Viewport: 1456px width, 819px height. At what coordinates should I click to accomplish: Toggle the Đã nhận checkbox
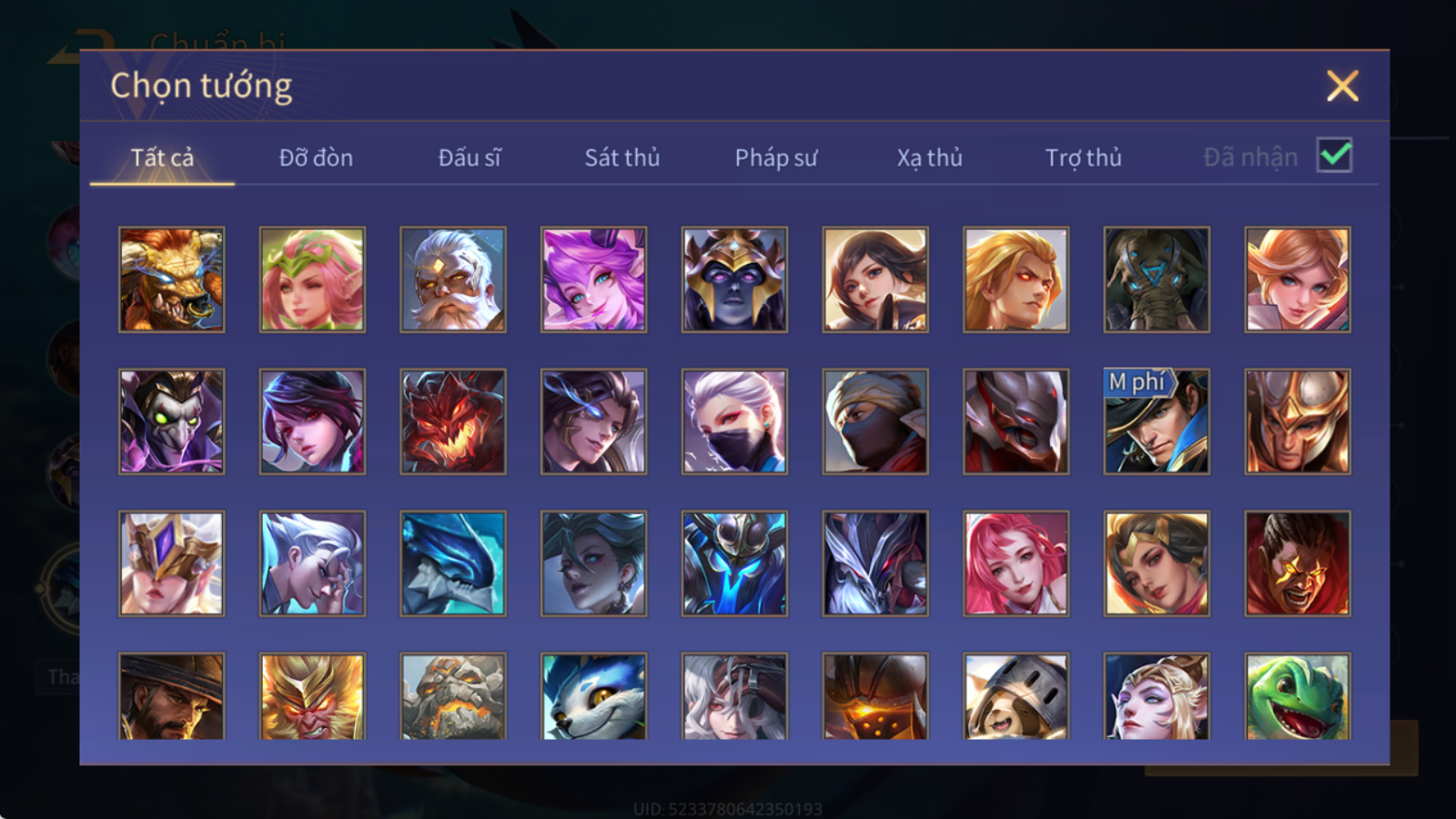[1335, 156]
